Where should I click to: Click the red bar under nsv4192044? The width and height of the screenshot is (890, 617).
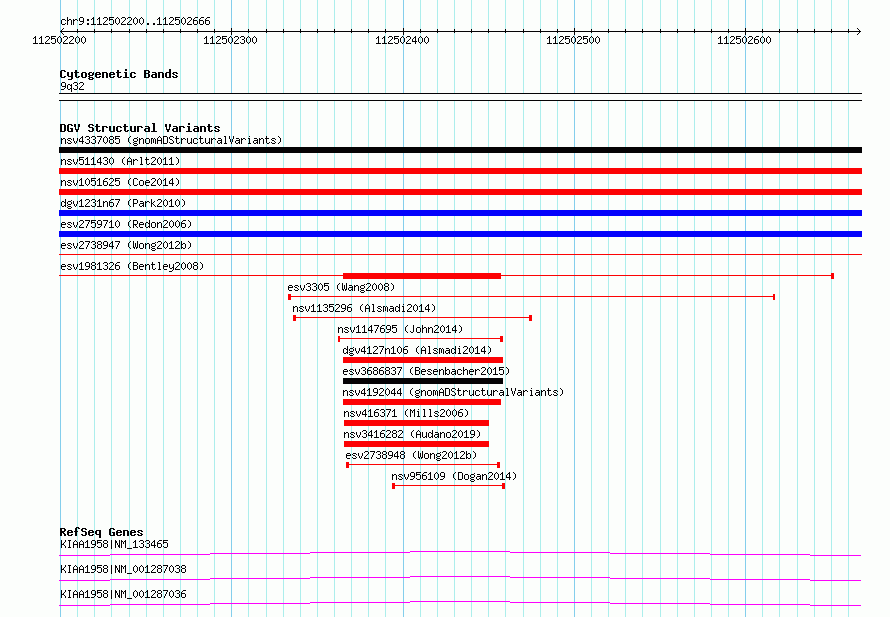[x=422, y=402]
